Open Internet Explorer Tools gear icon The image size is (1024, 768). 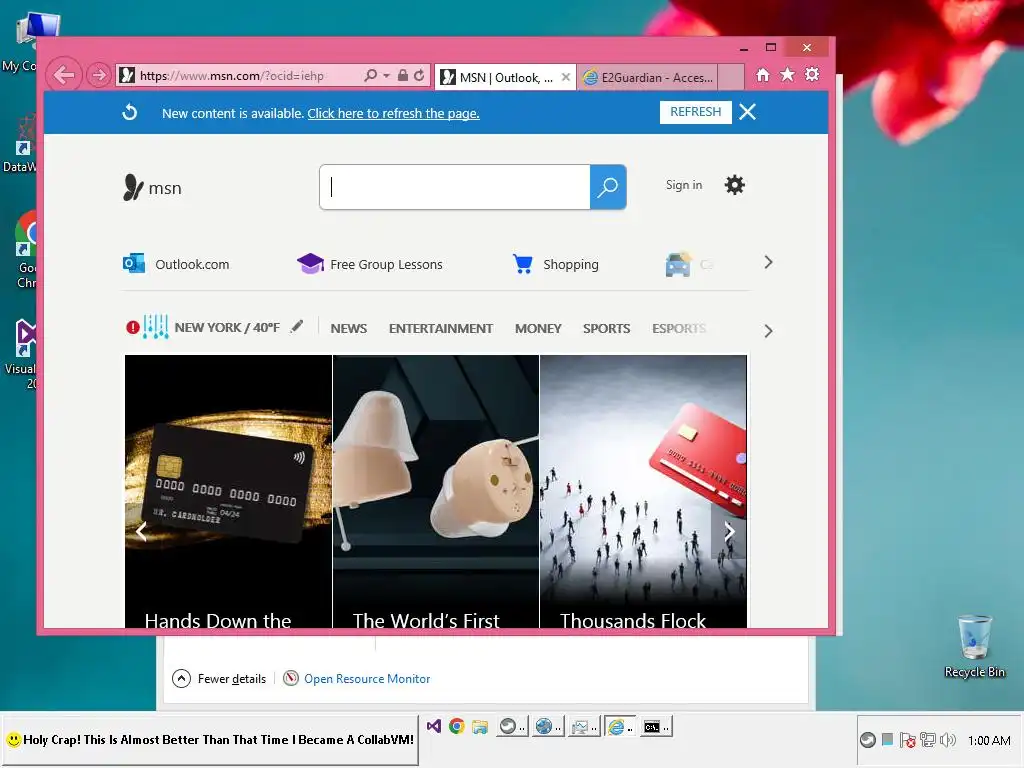812,74
